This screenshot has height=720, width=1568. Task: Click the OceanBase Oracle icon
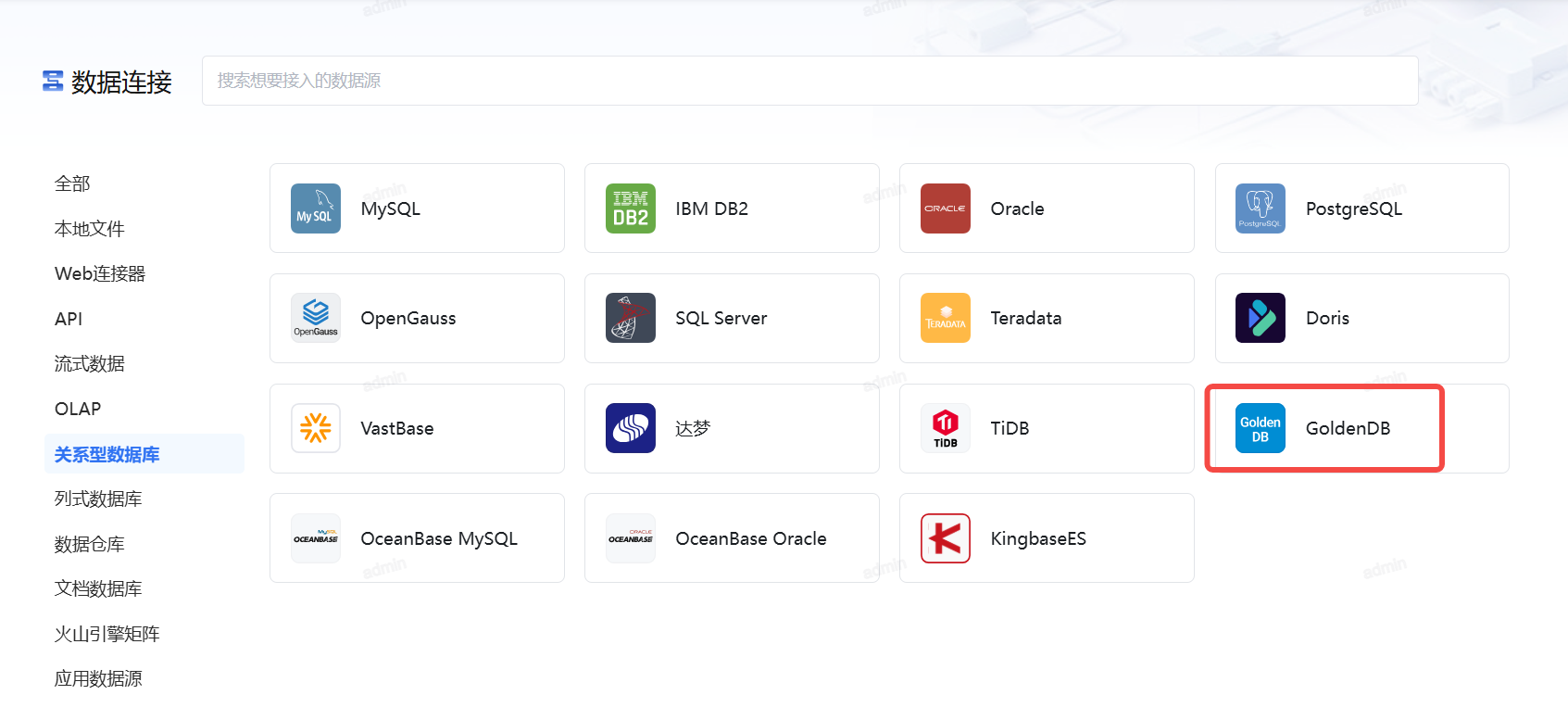coord(631,538)
